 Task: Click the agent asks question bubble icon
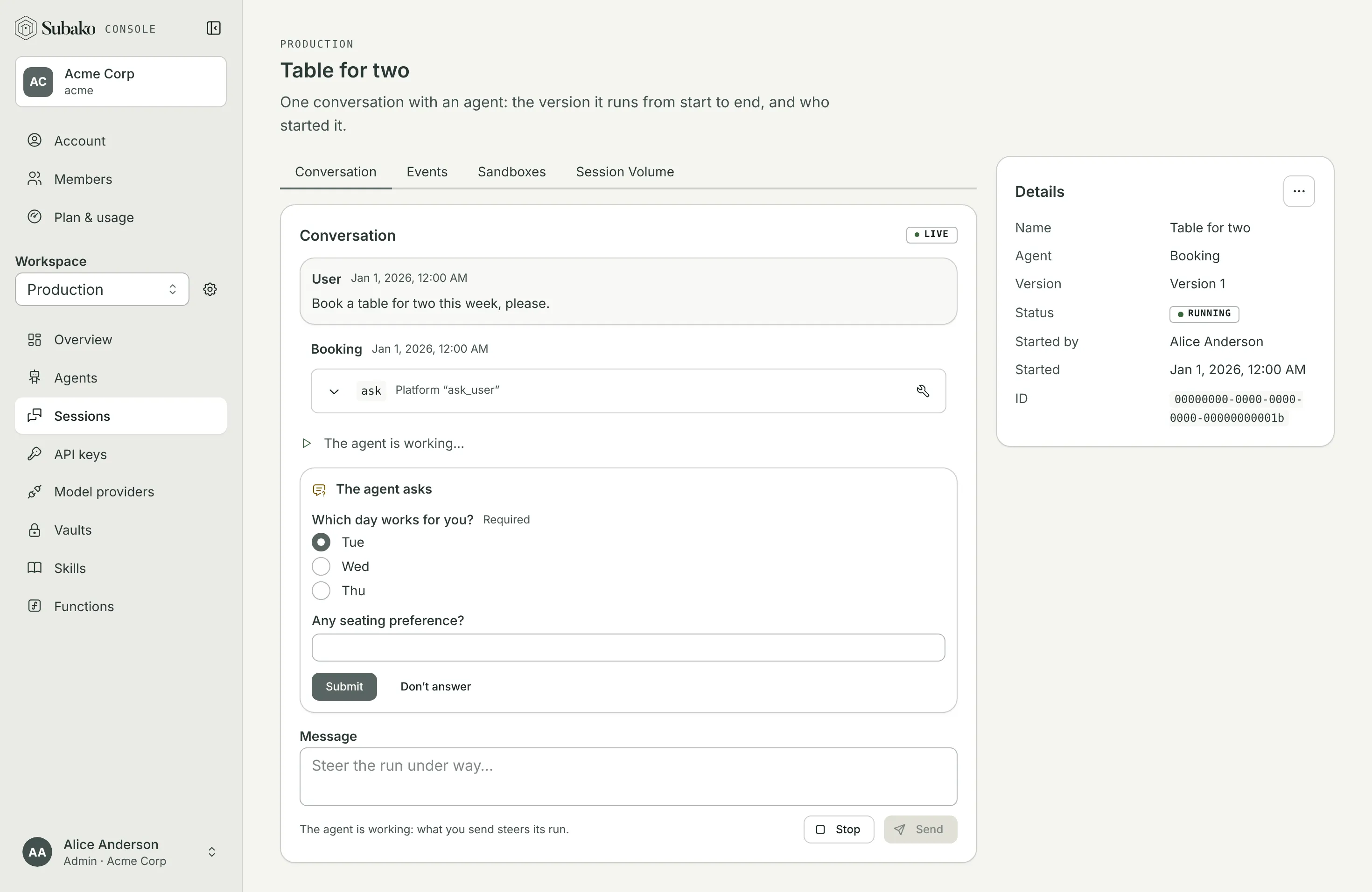pyautogui.click(x=319, y=490)
